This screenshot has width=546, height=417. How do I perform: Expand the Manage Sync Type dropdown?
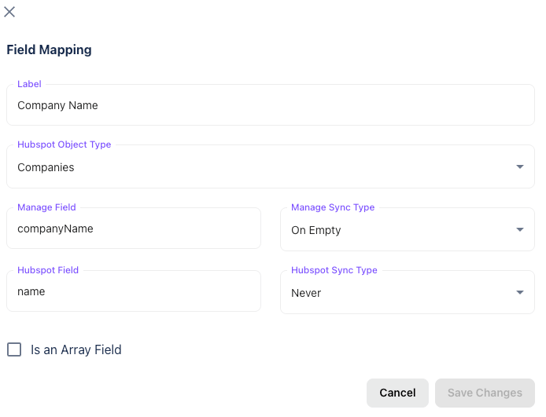tap(407, 229)
